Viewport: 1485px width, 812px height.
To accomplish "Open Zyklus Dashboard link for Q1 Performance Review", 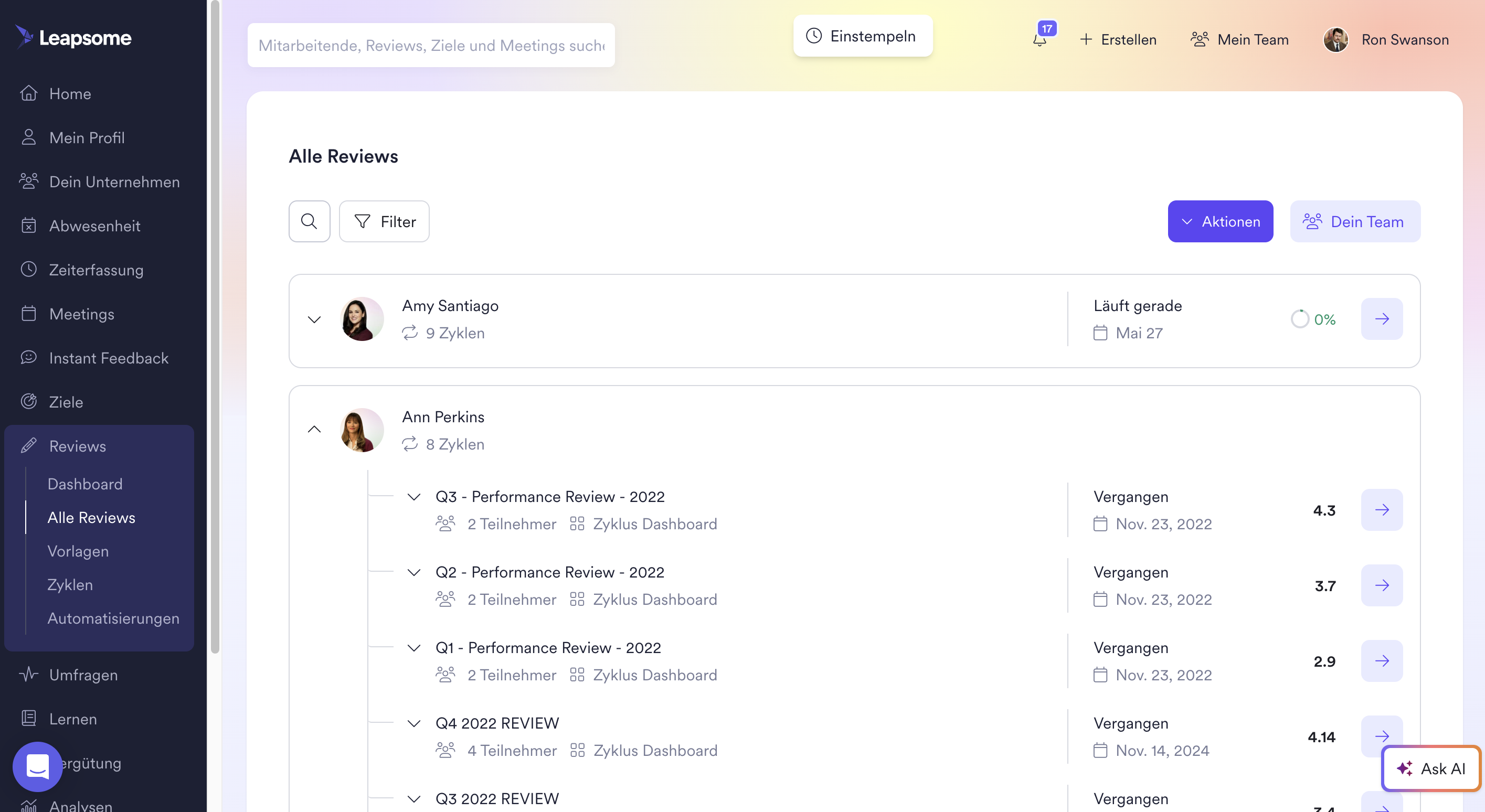I will (x=643, y=675).
